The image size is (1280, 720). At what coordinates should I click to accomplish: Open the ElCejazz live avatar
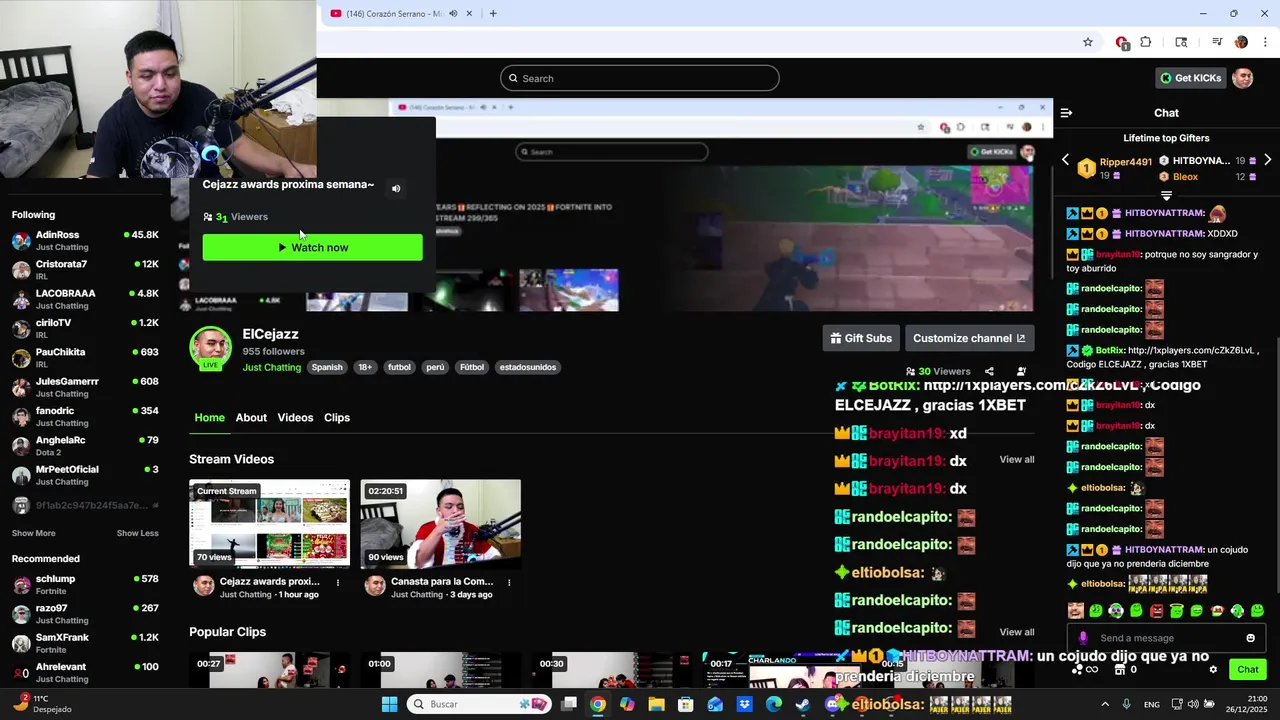pyautogui.click(x=211, y=348)
